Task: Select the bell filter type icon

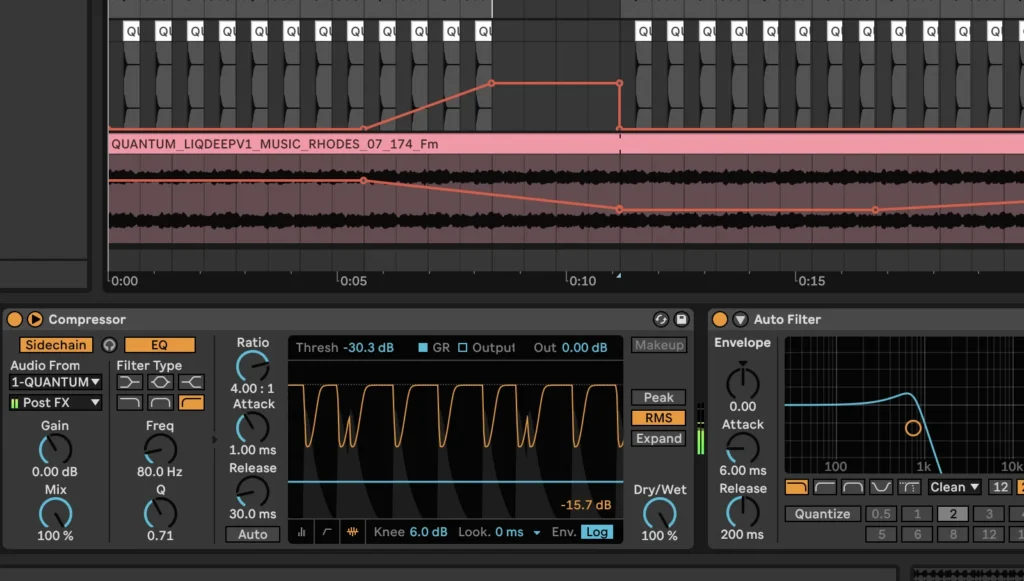Action: point(160,381)
